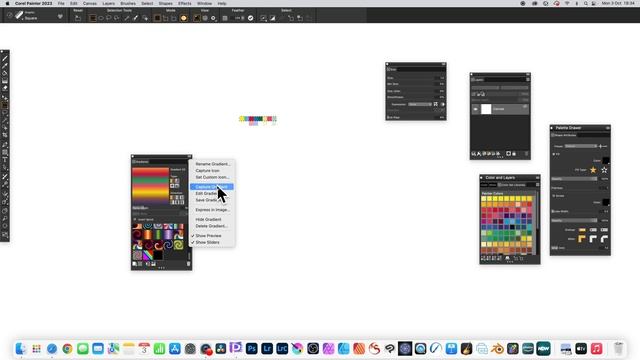Toggle Show Preview checkmark option

click(x=208, y=236)
